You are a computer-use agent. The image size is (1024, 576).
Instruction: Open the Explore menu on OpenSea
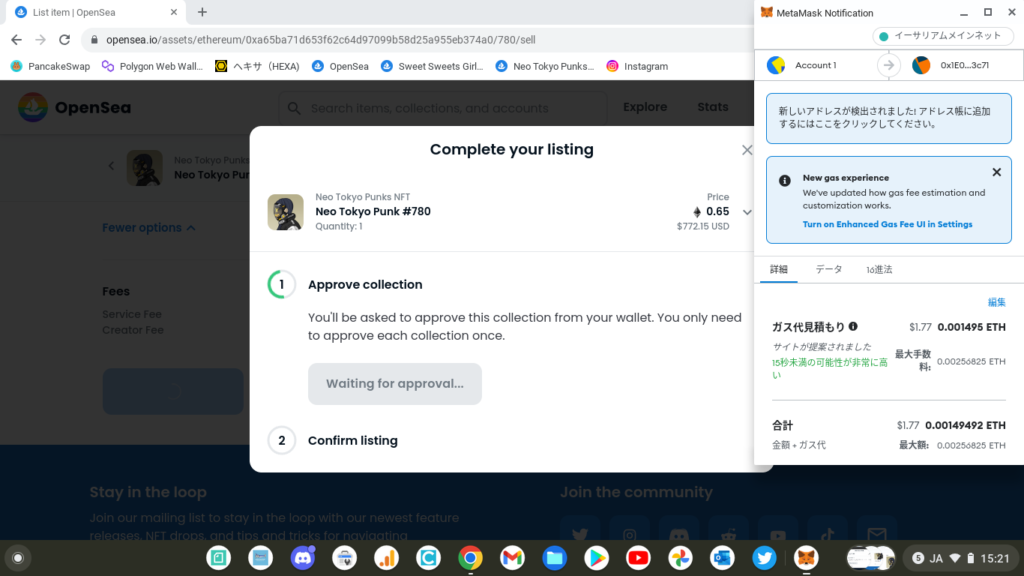645,107
